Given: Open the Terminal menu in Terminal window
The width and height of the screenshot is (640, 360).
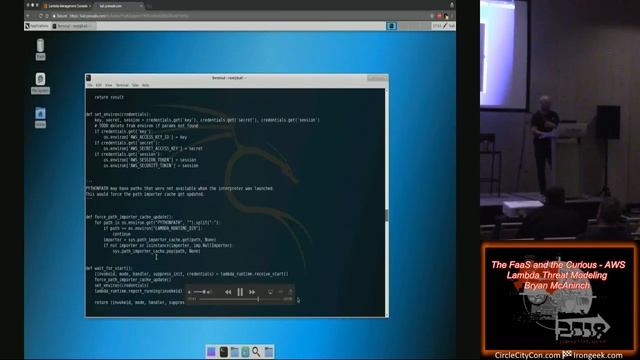Looking at the screenshot, I should (122, 85).
